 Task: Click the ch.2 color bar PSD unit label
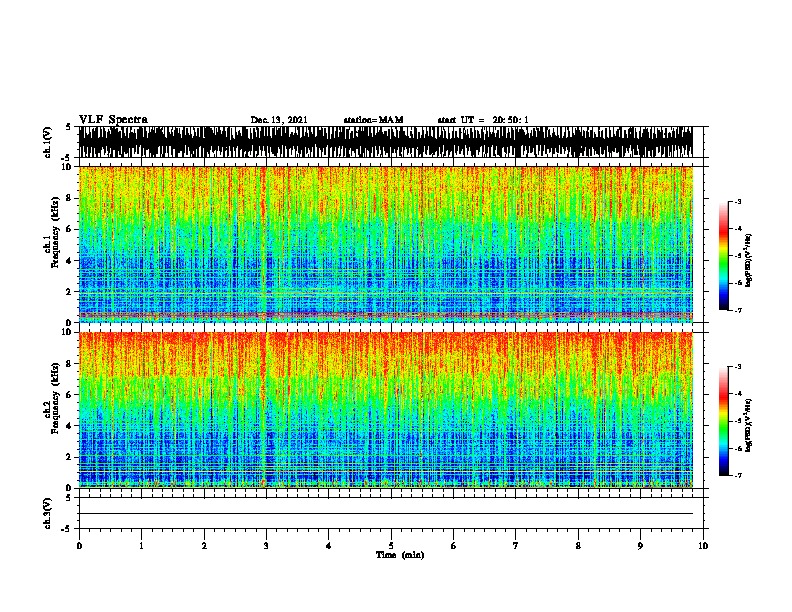(x=748, y=425)
